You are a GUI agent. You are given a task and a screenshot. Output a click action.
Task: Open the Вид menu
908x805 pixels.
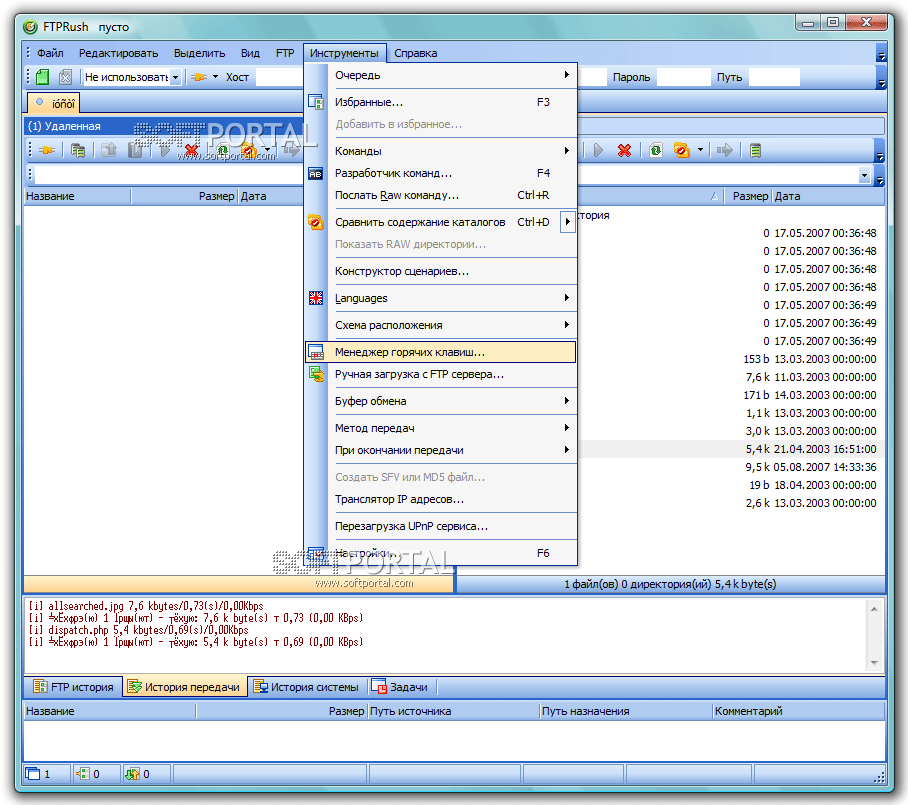pos(250,53)
